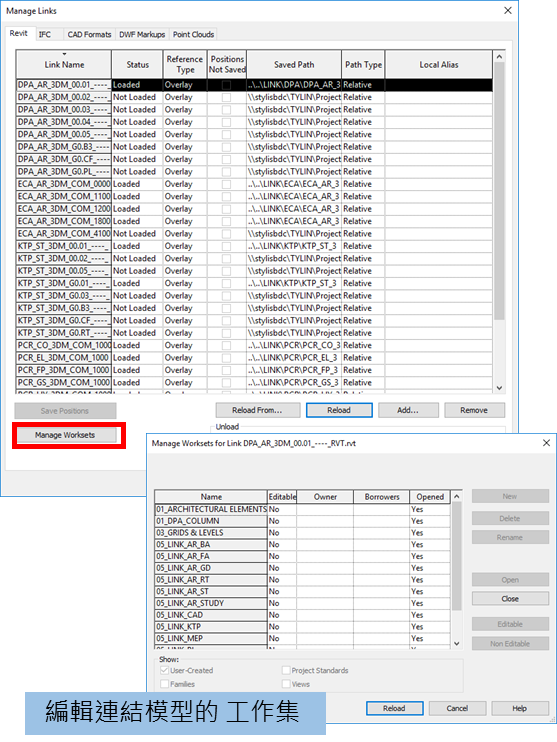Click Cancel in Manage Worksets dialog
The image size is (557, 742).
coord(457,708)
